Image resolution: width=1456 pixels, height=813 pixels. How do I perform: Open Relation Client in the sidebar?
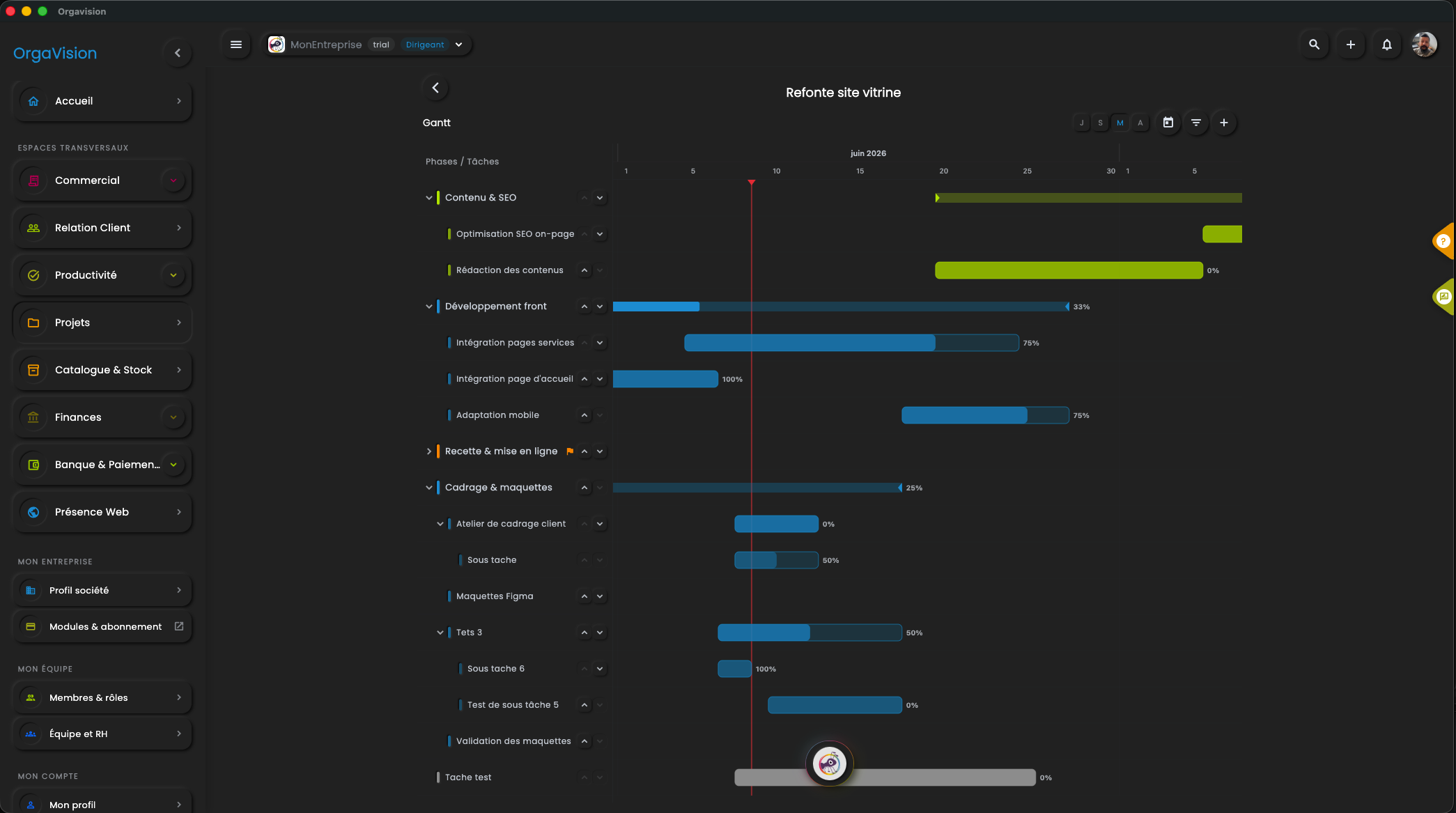[x=102, y=228]
